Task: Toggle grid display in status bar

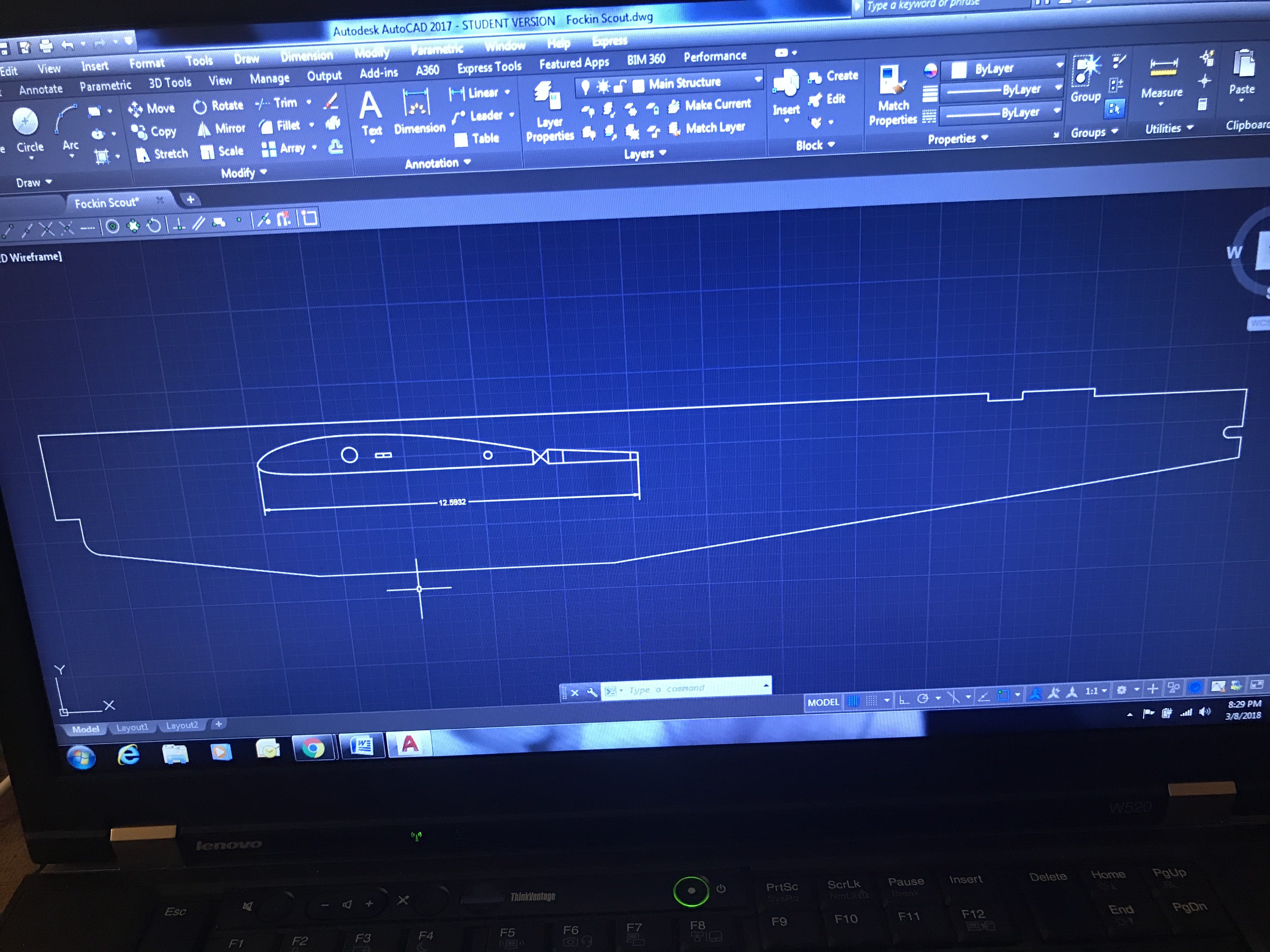Action: point(854,701)
